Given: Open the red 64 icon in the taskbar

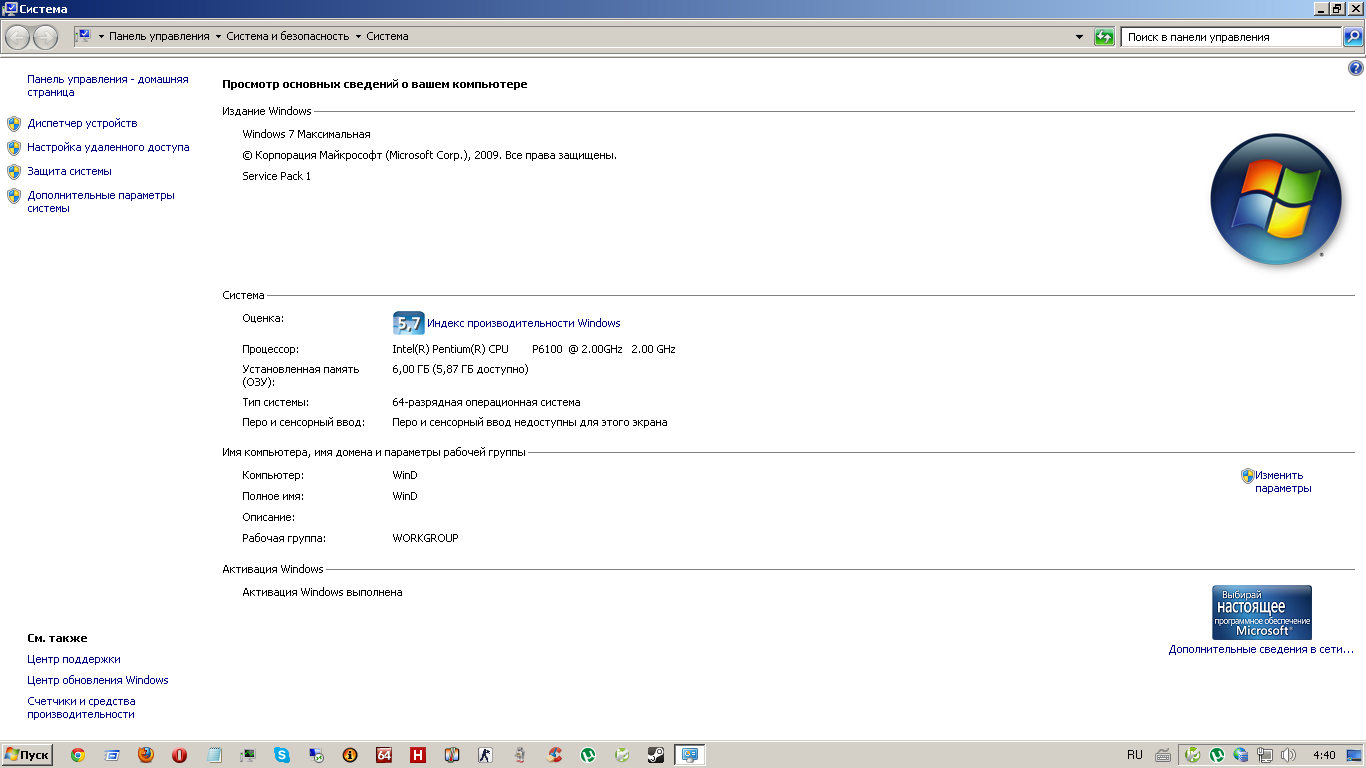Looking at the screenshot, I should pos(384,755).
